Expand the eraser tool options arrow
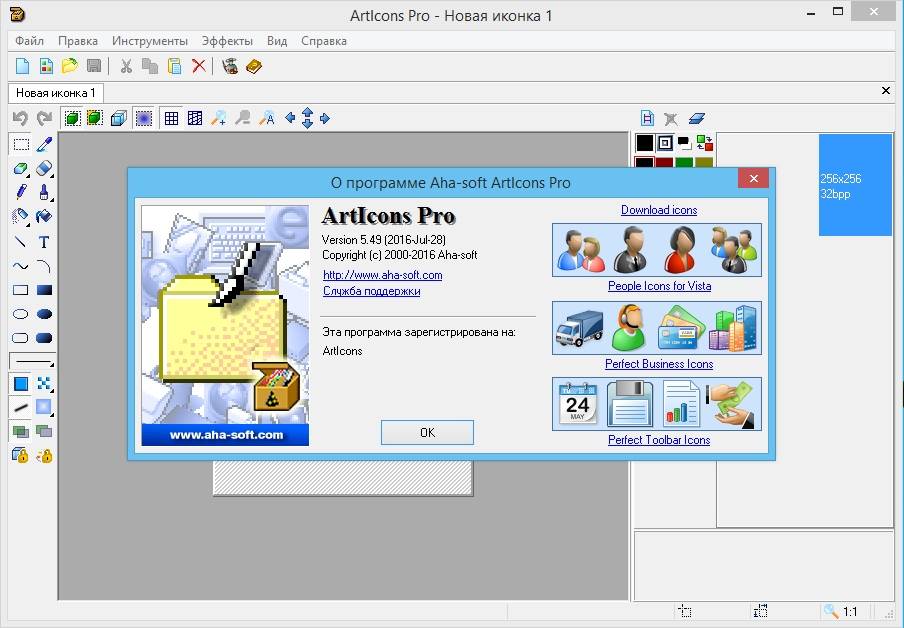 click(52, 175)
